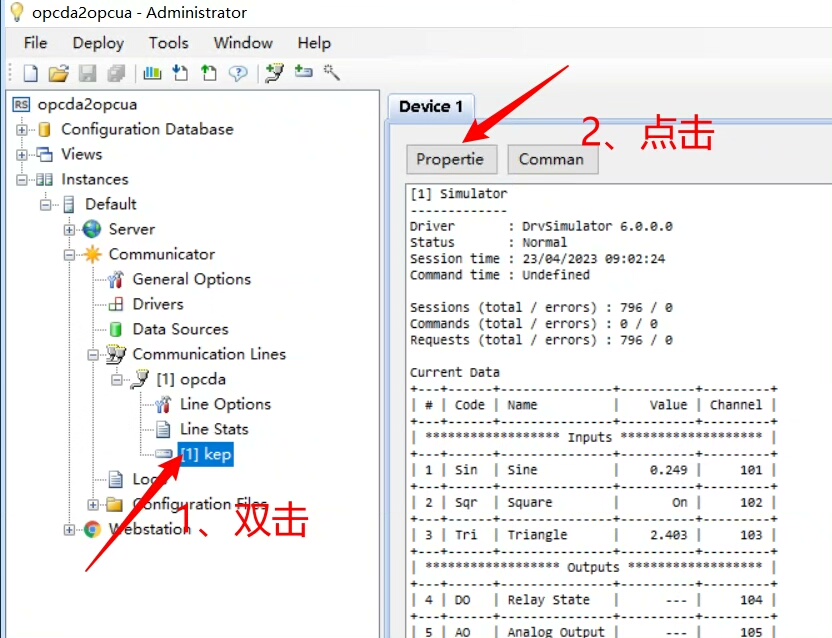Open the File menu

click(x=36, y=43)
